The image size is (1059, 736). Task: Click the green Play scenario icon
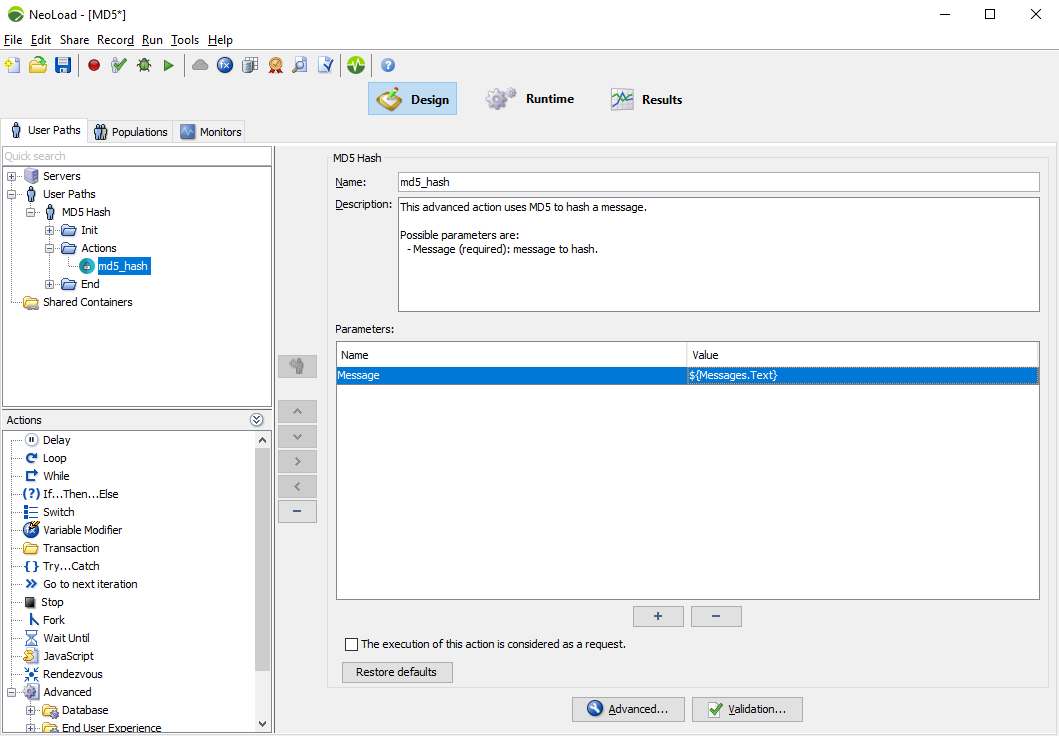(169, 65)
